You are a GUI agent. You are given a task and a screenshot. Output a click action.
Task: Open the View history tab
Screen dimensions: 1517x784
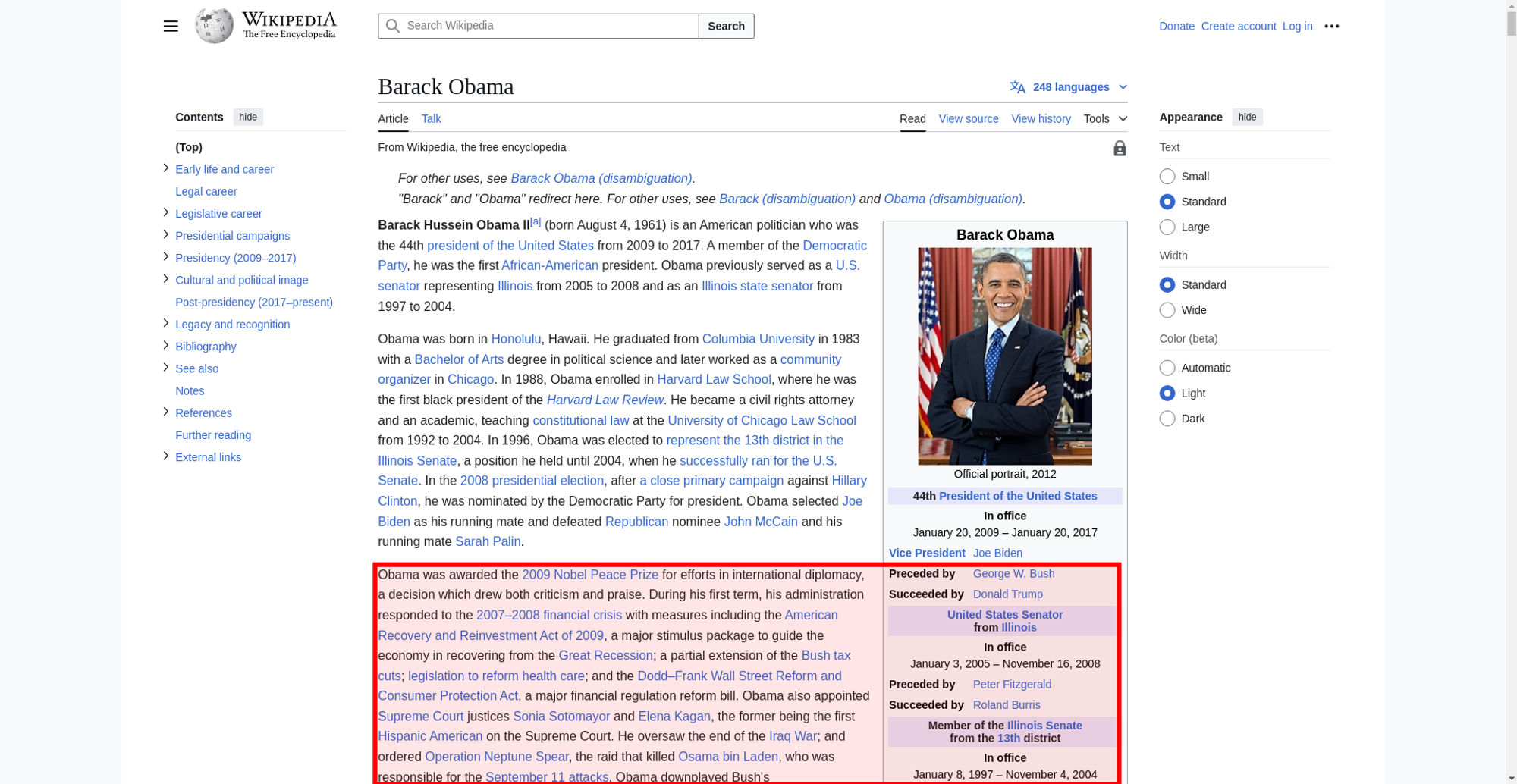[1041, 119]
